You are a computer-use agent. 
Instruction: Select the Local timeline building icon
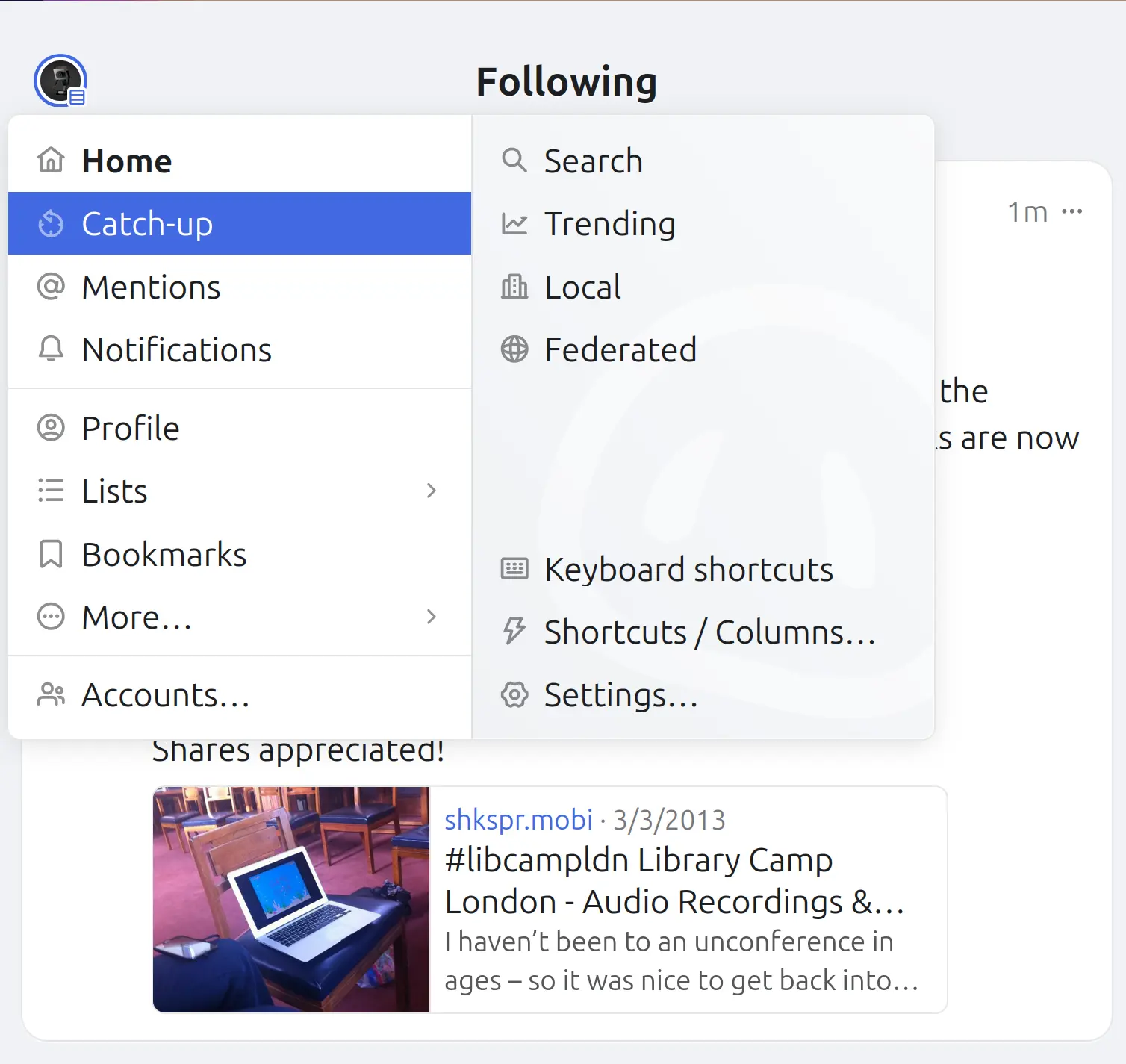[x=514, y=287]
